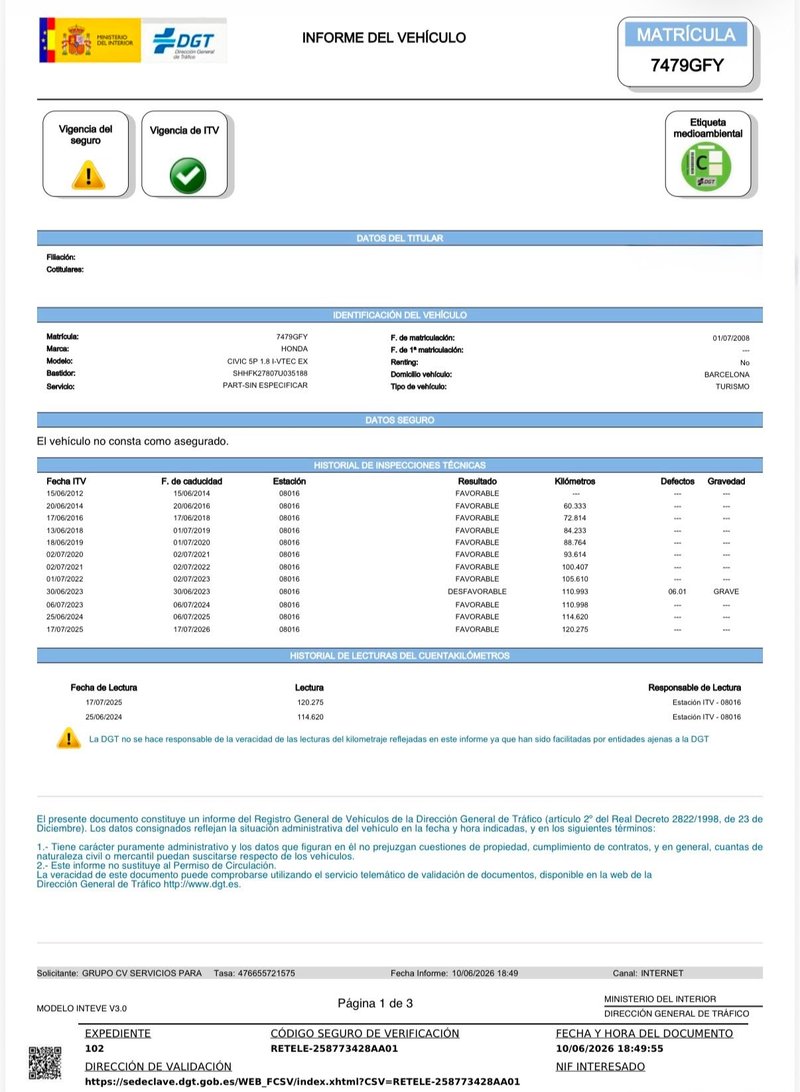
Task: Click the requester GRUPO CV SERVICIOS PARA
Action: point(142,973)
